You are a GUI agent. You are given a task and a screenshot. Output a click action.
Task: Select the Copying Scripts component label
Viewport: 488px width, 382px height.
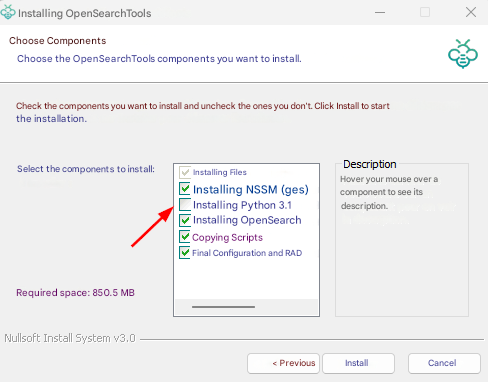(227, 237)
